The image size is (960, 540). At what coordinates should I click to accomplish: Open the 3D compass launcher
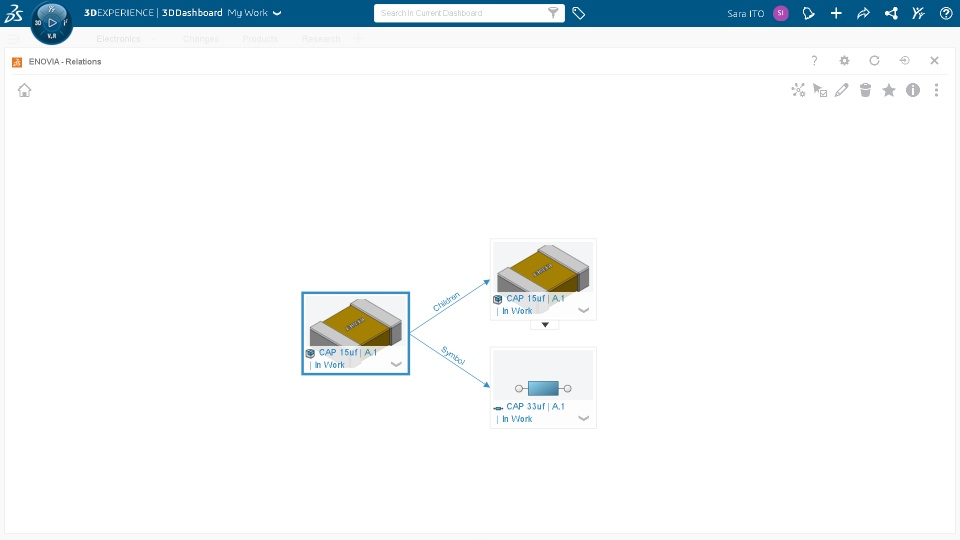pyautogui.click(x=52, y=23)
